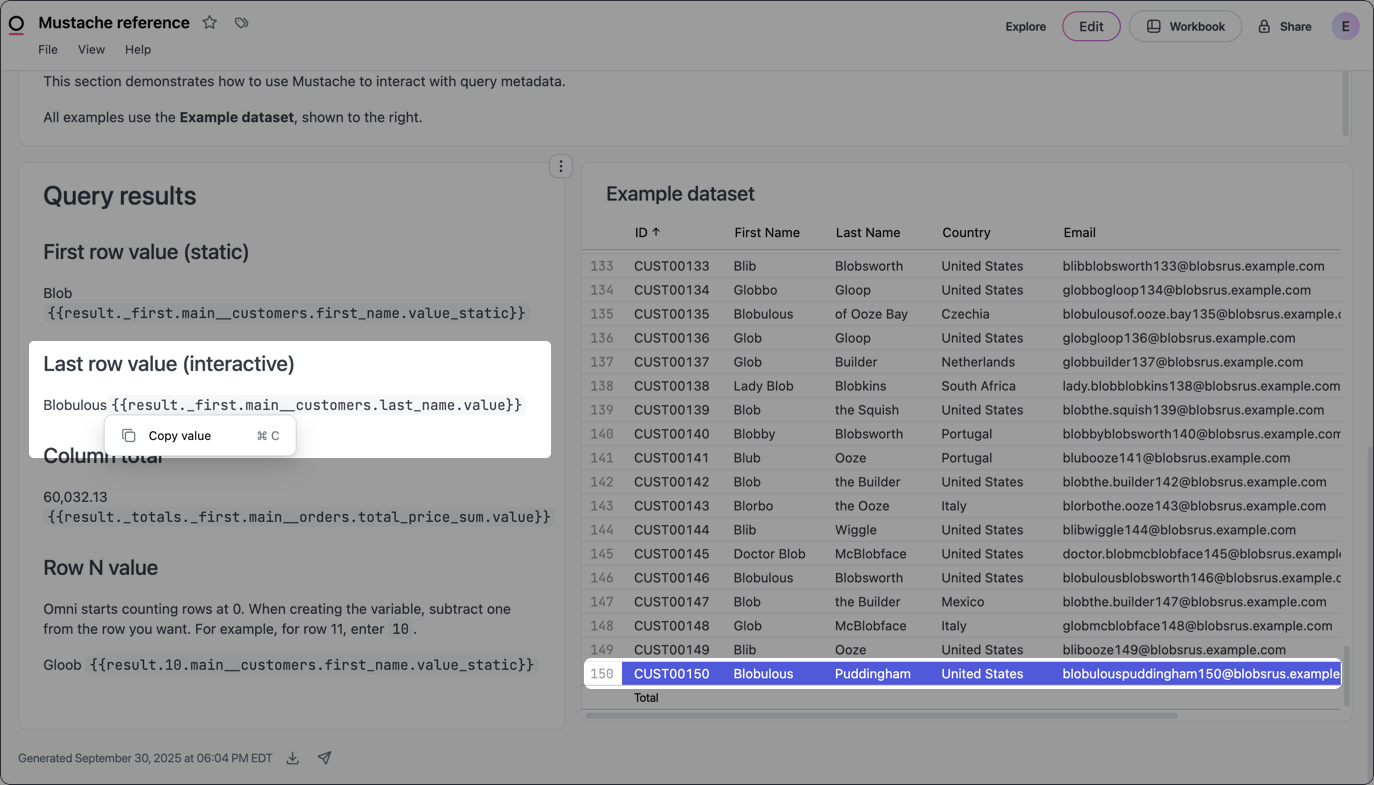Open the three-dot tile options menu

[561, 166]
